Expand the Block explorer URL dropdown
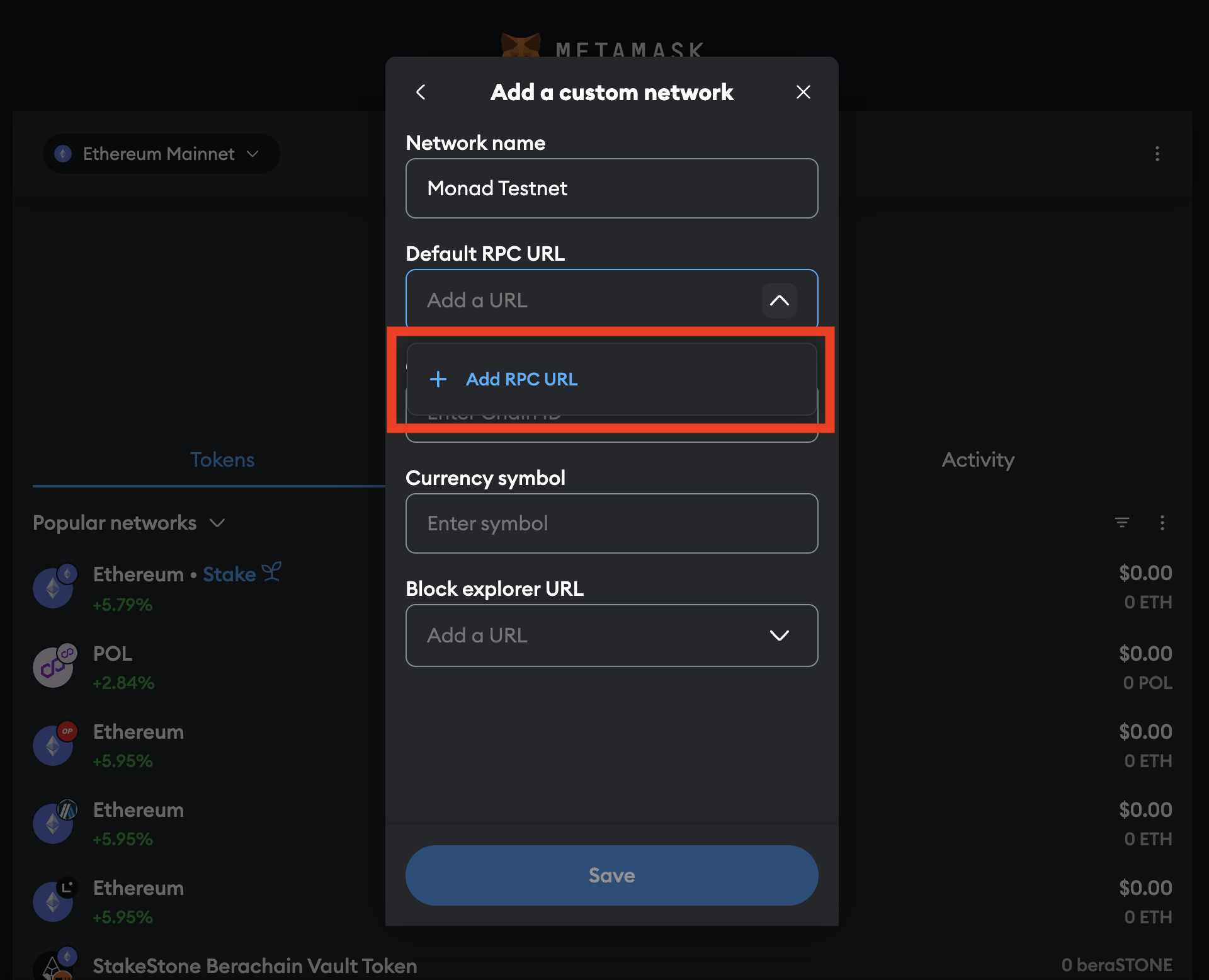Image resolution: width=1209 pixels, height=980 pixels. 779,635
